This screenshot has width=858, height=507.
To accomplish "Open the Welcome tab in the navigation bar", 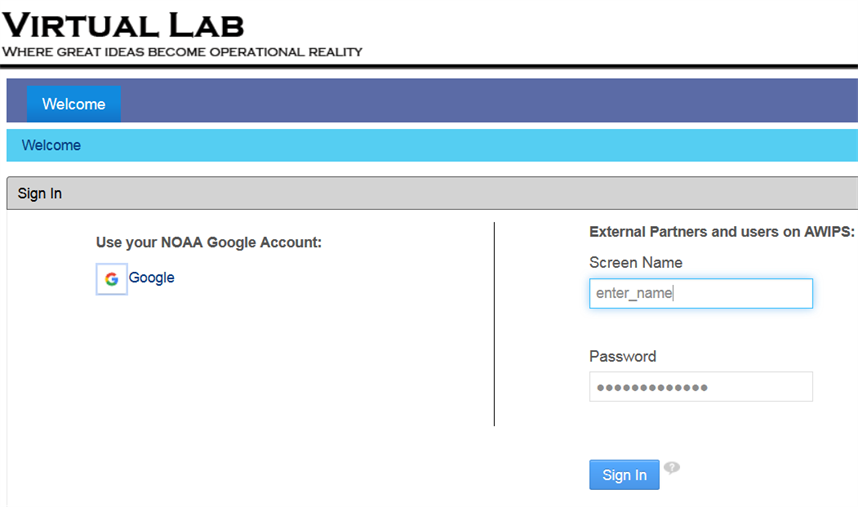I will click(x=74, y=104).
